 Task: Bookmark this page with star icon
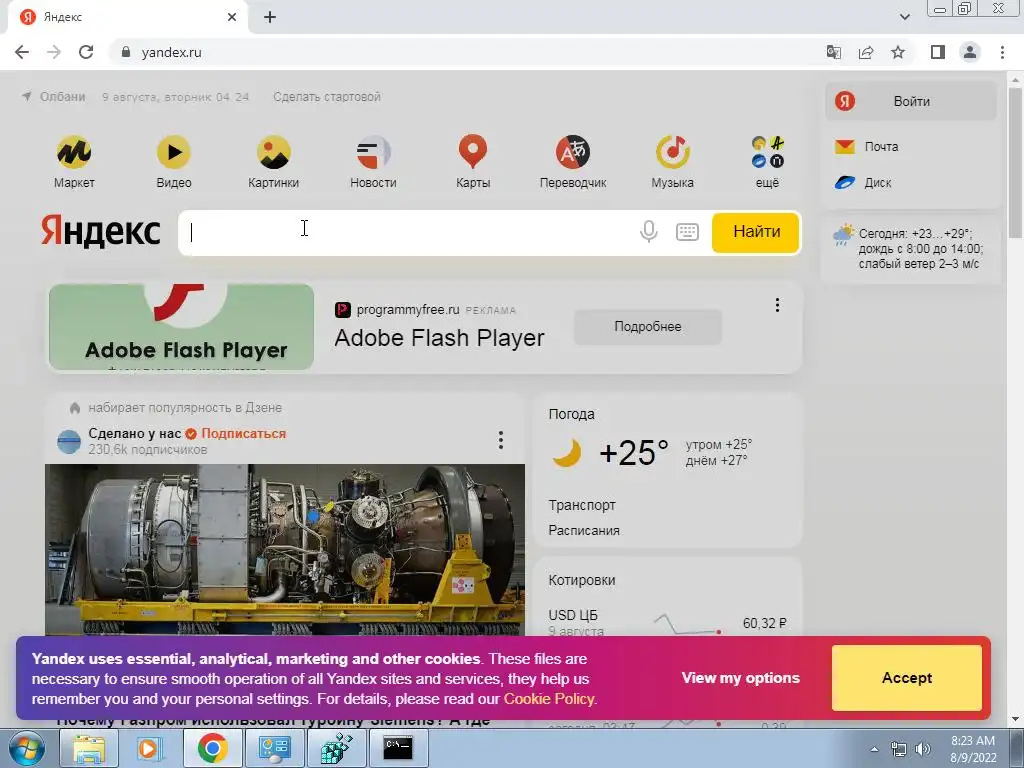[898, 52]
